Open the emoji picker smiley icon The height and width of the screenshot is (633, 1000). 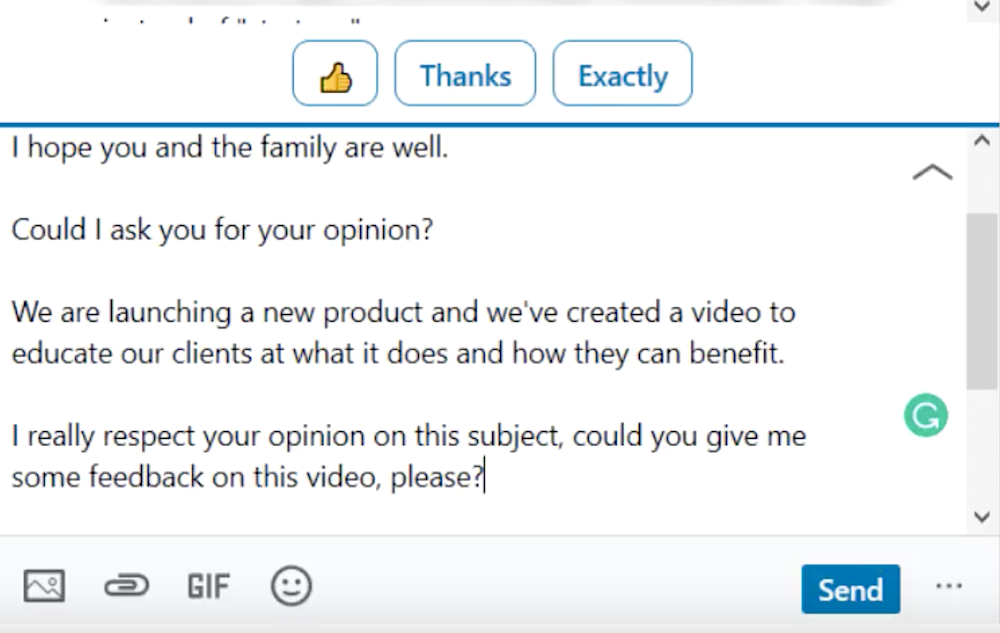291,586
